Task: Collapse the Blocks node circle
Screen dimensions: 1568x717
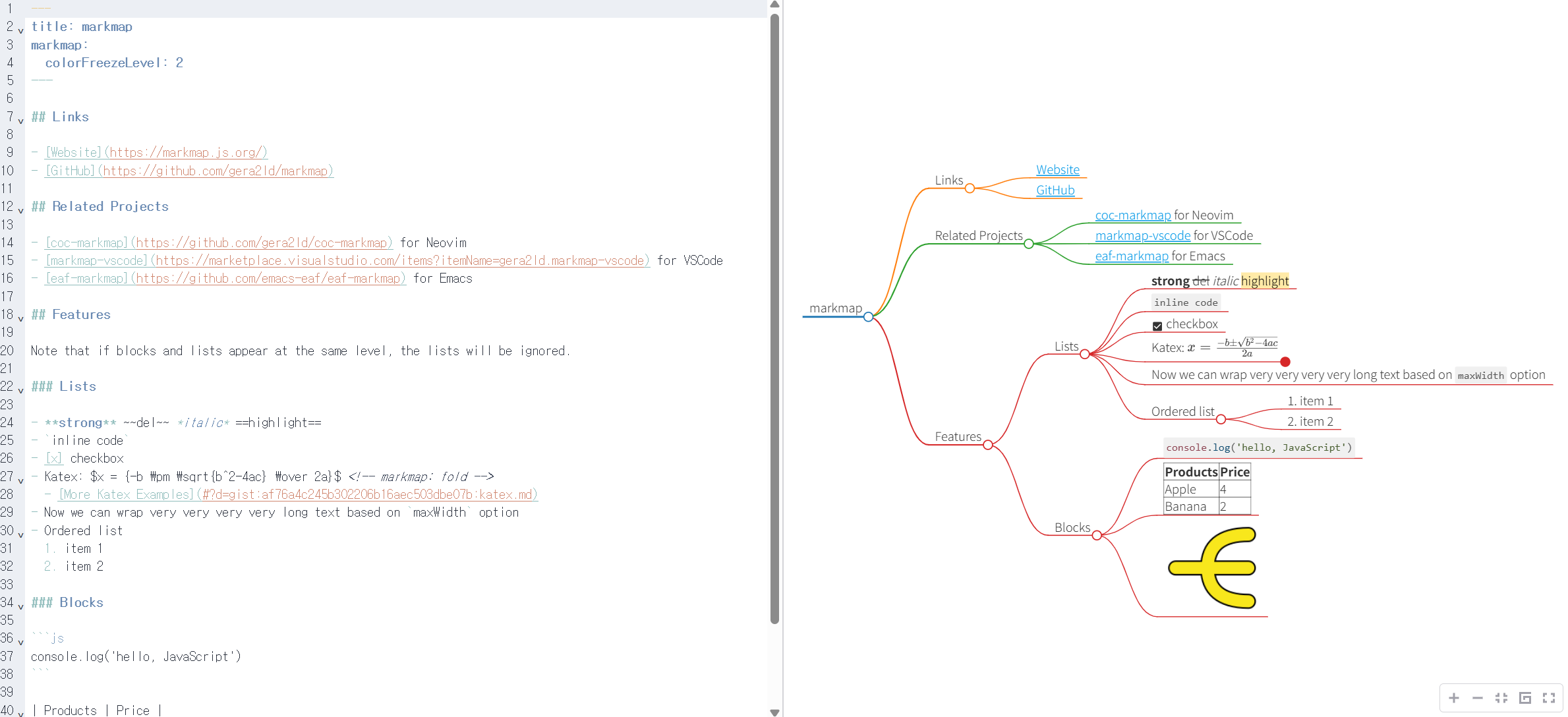Action: 1097,535
